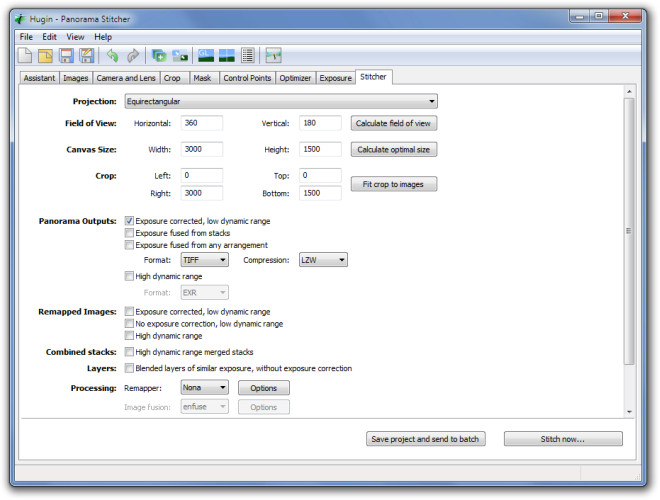The image size is (660, 500).
Task: Click the Save As icon with pencil
Action: (87, 56)
